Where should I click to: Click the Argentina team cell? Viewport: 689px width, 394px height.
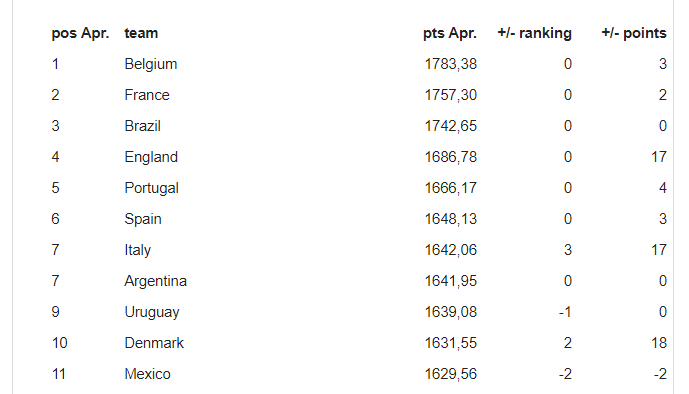156,281
